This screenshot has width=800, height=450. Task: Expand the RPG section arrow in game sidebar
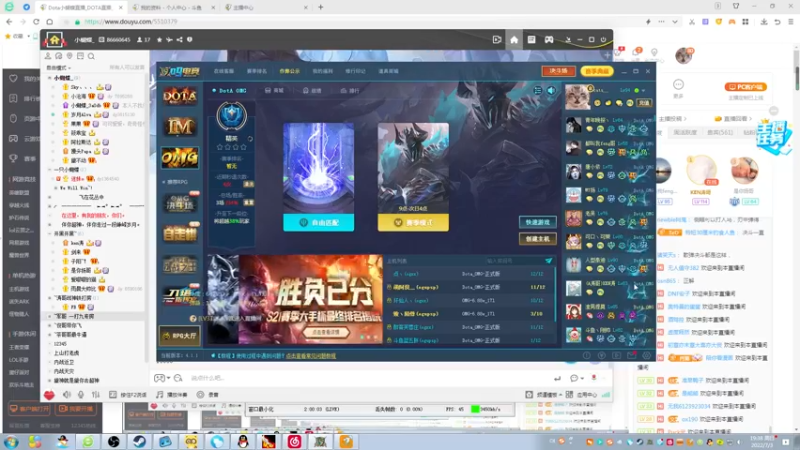164,182
